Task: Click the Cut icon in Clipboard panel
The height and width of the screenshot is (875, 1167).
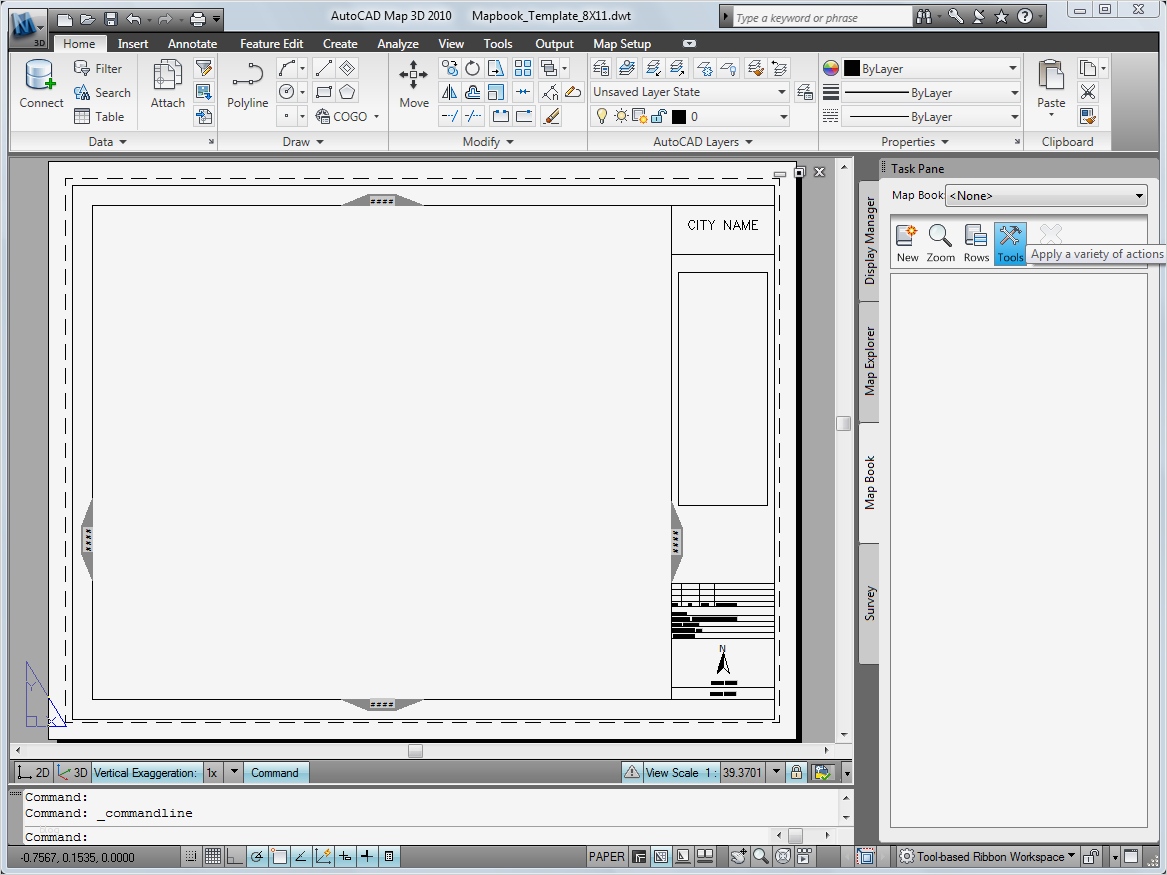Action: point(1088,92)
